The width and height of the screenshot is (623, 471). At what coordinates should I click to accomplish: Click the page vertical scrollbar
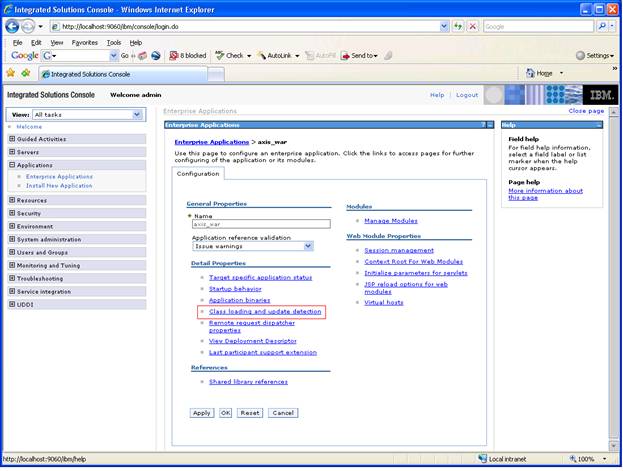pyautogui.click(x=613, y=278)
